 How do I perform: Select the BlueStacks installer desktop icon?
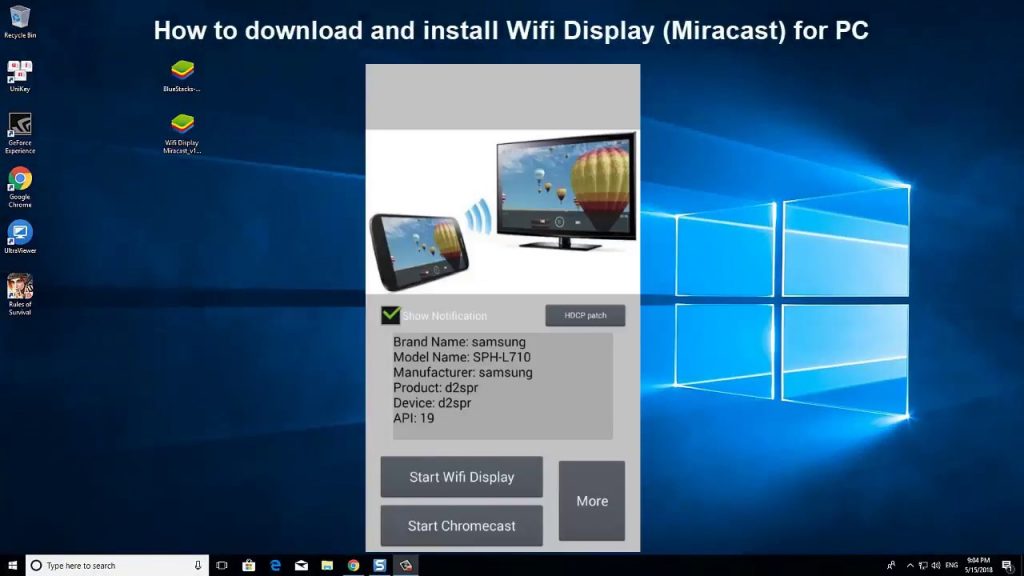182,76
